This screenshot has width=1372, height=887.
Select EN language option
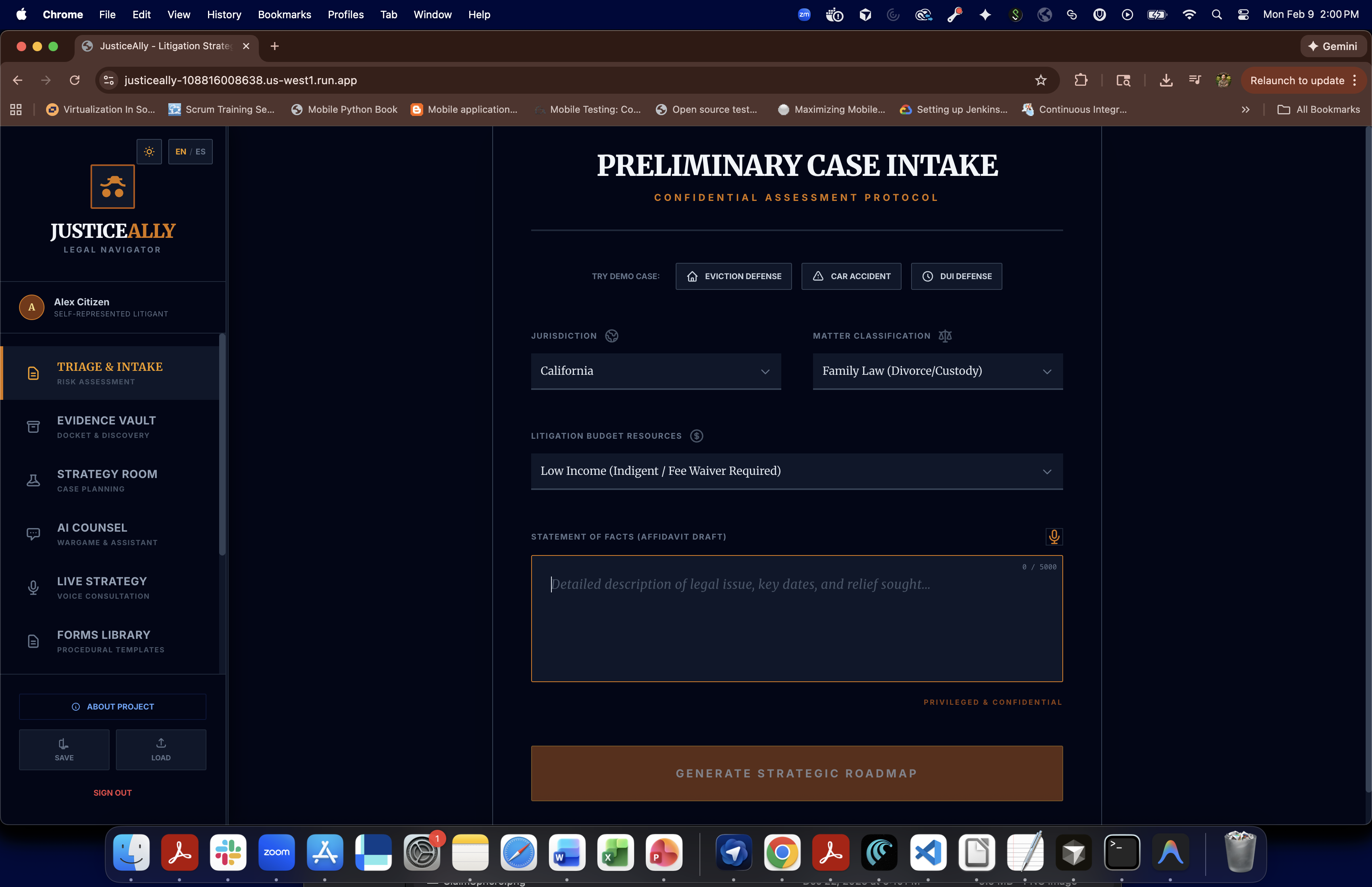tap(180, 152)
